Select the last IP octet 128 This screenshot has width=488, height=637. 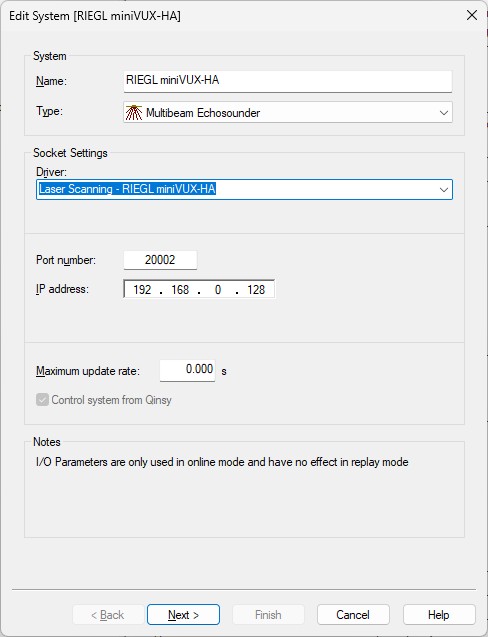(256, 290)
